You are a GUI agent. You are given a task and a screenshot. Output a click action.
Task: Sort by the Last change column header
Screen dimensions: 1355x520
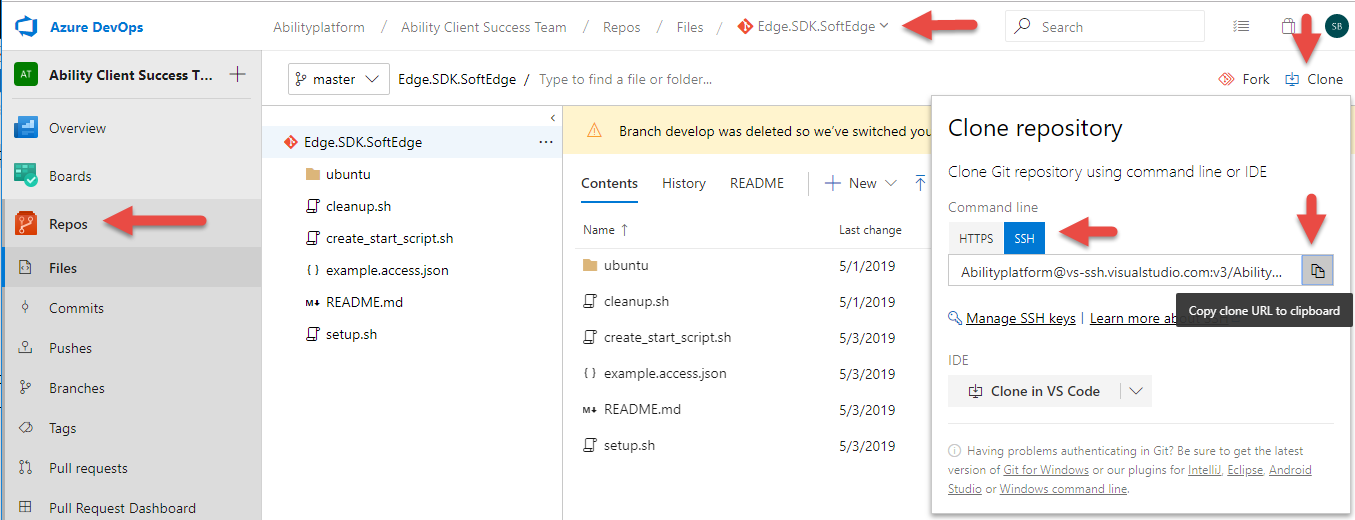point(870,229)
